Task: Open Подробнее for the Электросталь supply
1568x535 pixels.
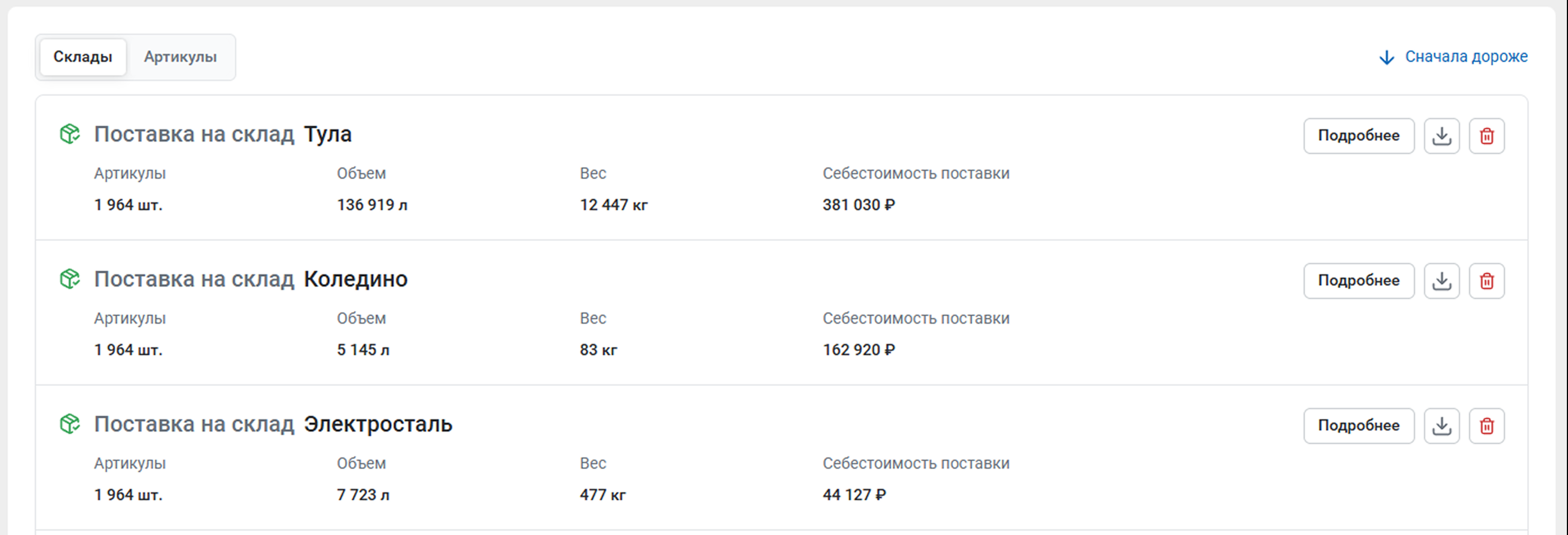Action: click(1359, 425)
